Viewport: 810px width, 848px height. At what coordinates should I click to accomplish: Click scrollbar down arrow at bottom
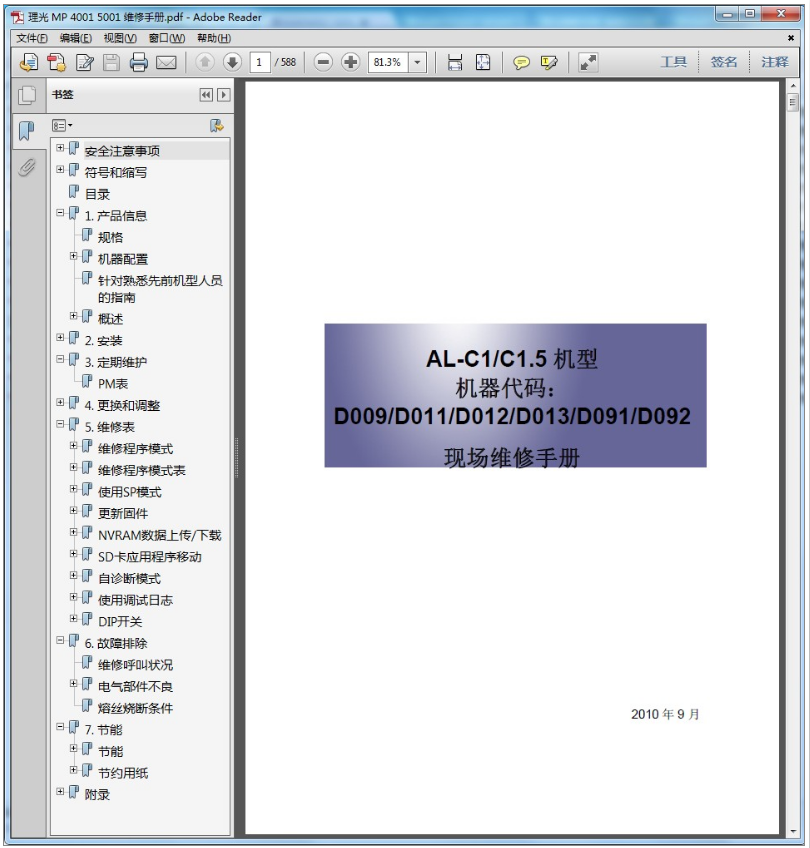click(x=793, y=831)
